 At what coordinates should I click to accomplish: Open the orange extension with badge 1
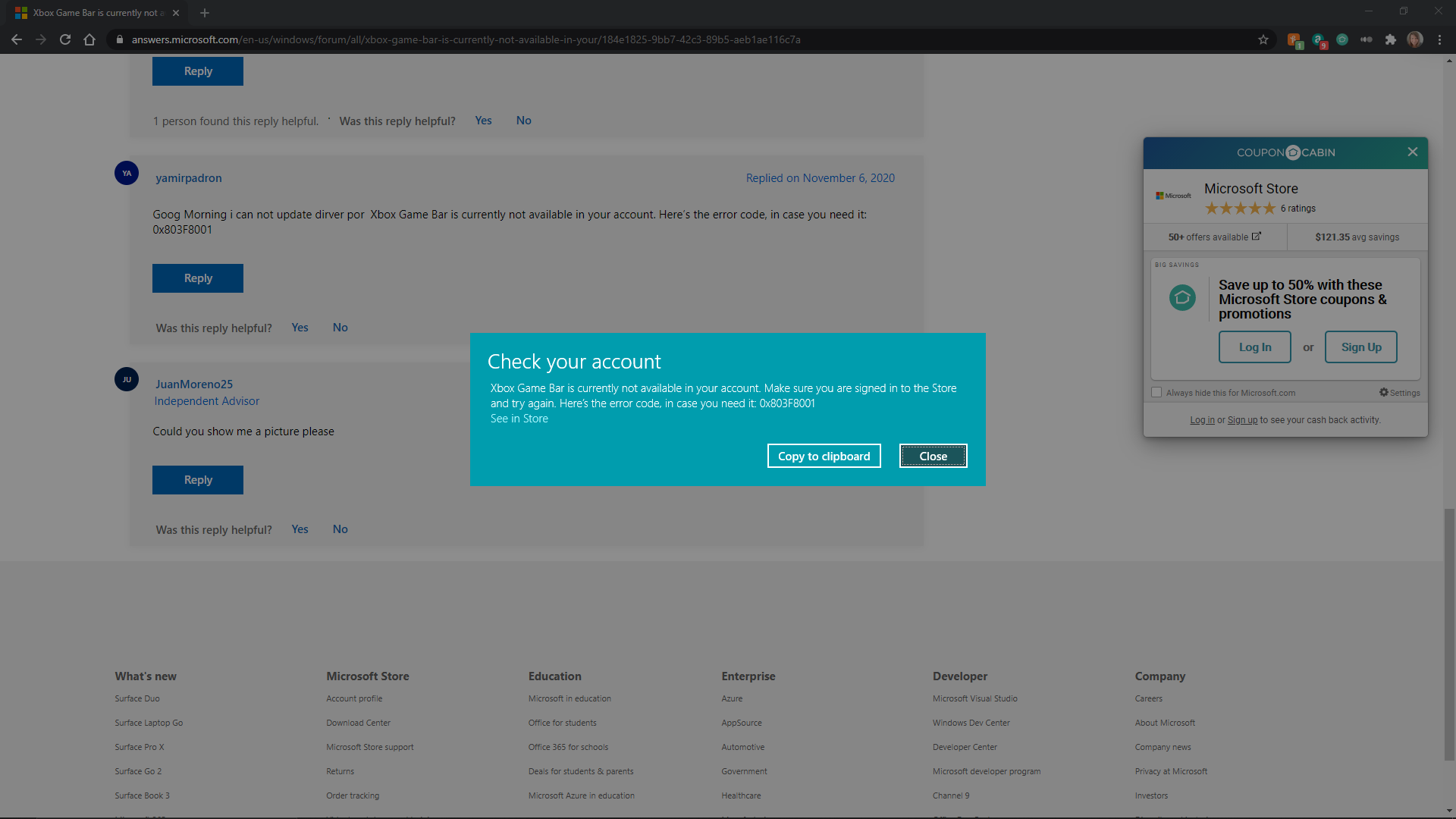pyautogui.click(x=1294, y=40)
